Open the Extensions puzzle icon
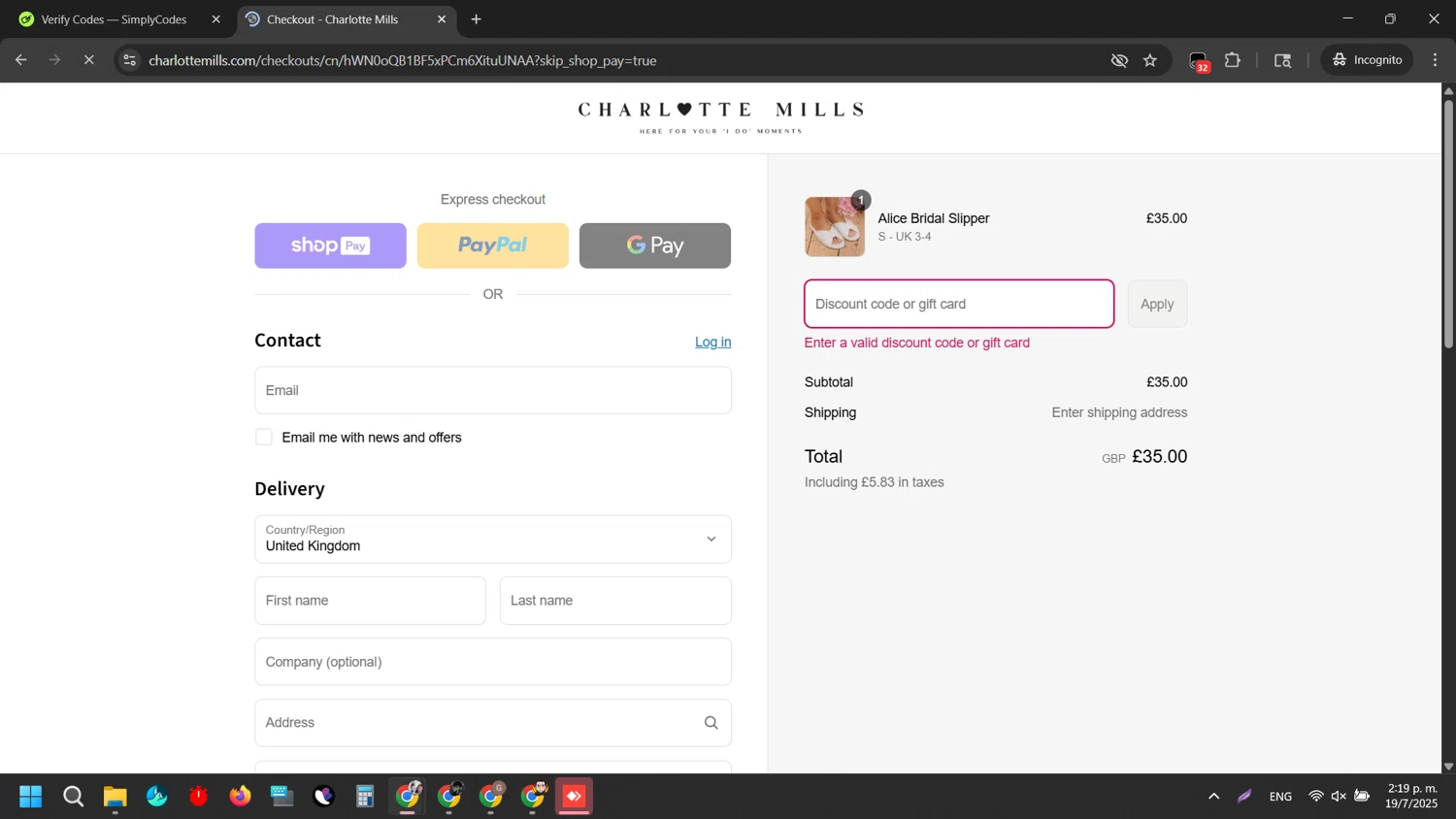This screenshot has height=819, width=1456. click(1233, 60)
